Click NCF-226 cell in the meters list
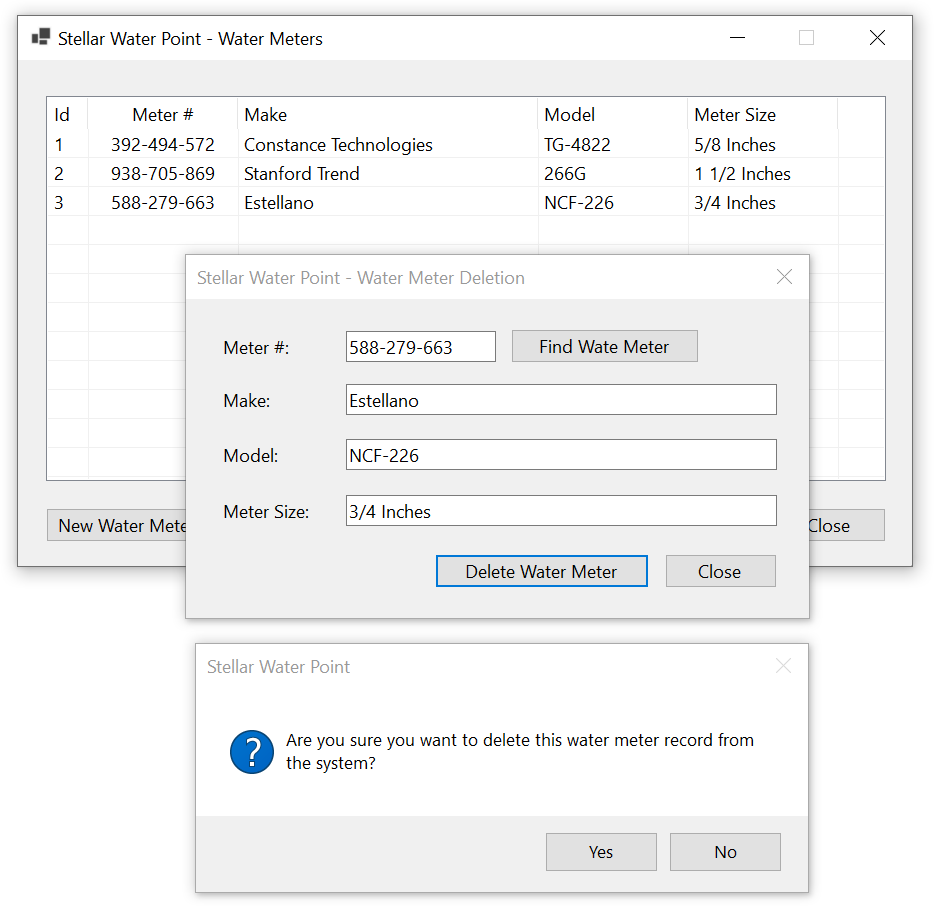 [579, 203]
